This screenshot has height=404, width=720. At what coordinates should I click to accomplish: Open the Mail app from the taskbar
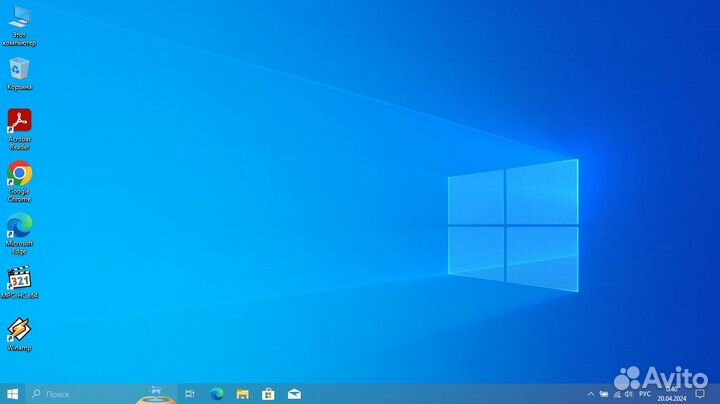pos(294,394)
